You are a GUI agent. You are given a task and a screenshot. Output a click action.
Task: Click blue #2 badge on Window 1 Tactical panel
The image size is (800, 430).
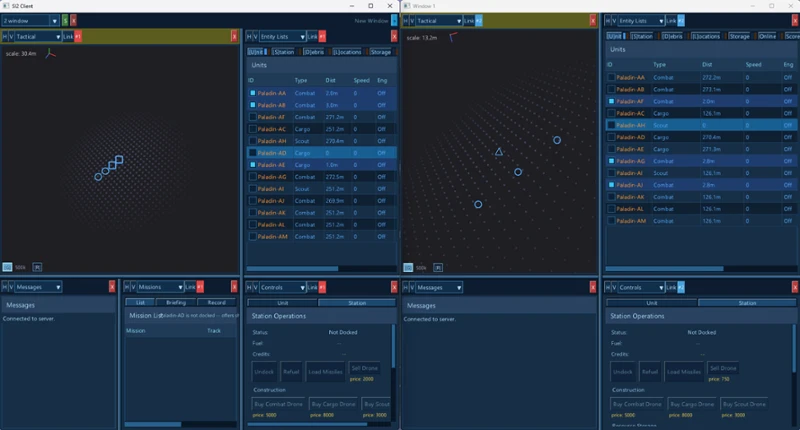[479, 21]
